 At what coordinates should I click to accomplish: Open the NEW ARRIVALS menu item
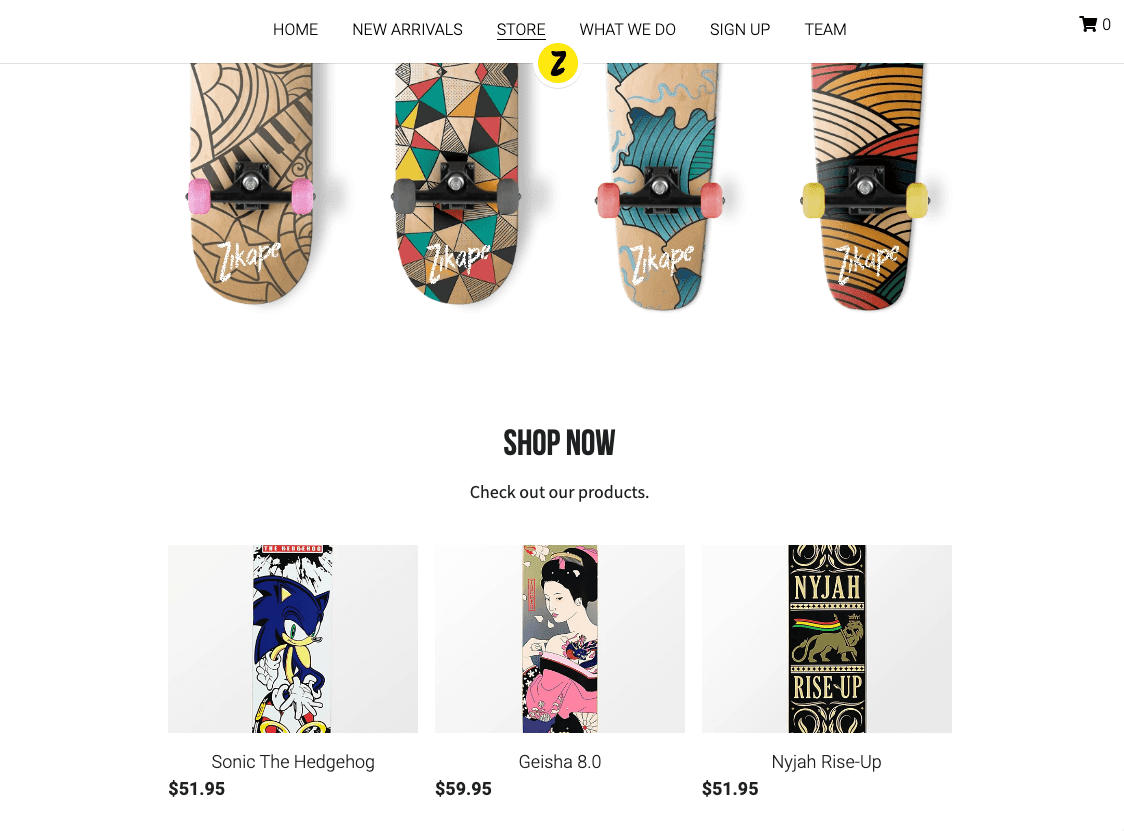407,29
